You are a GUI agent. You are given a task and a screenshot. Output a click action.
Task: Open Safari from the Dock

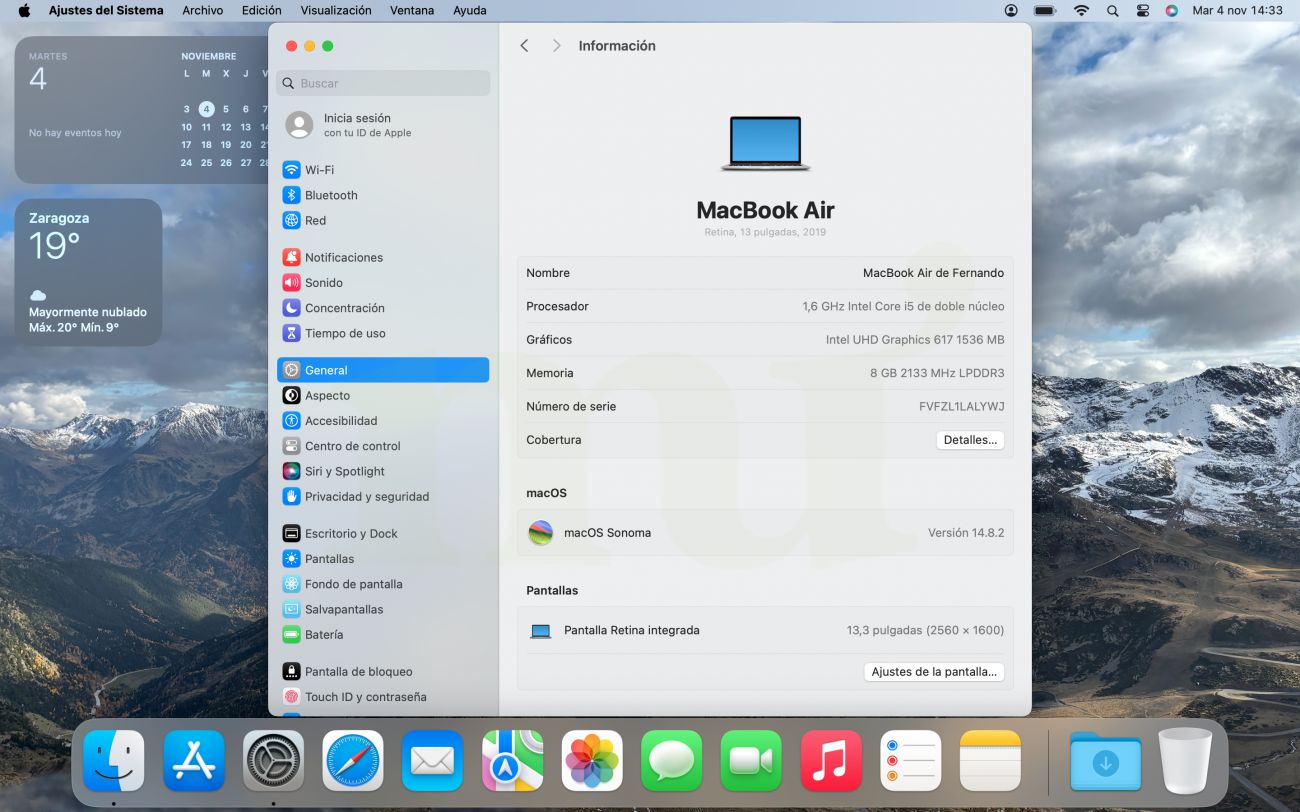(x=353, y=761)
